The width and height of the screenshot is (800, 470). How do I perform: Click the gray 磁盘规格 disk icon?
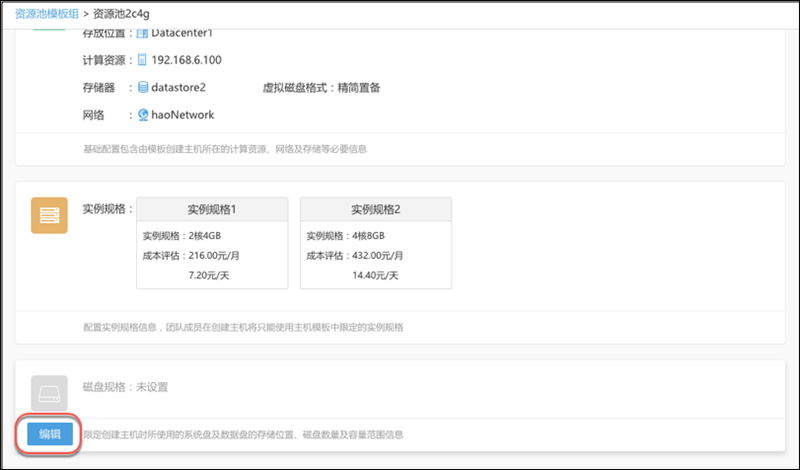point(49,393)
